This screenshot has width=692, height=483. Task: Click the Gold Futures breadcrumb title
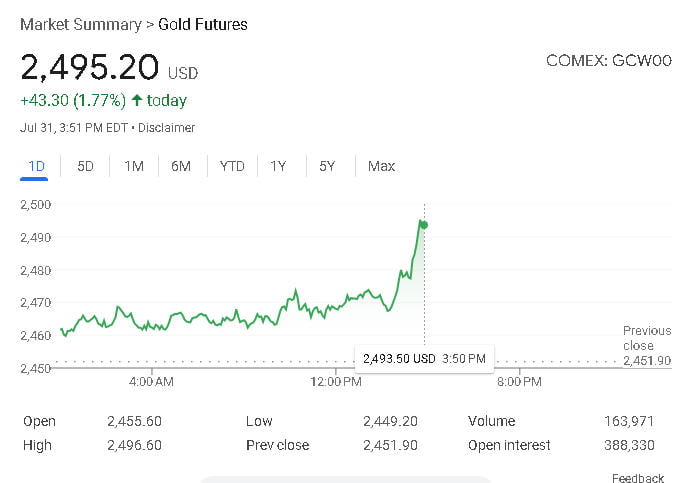(x=203, y=24)
